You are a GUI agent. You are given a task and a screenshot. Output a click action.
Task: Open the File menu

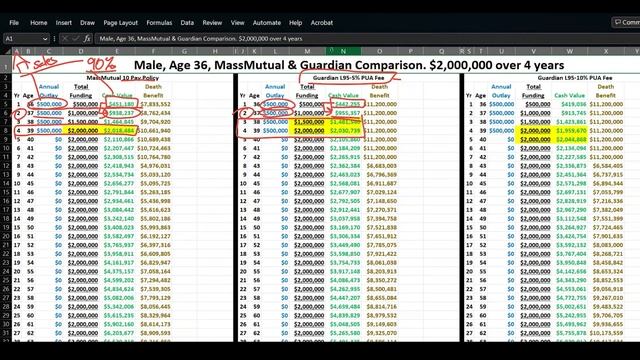coord(14,23)
